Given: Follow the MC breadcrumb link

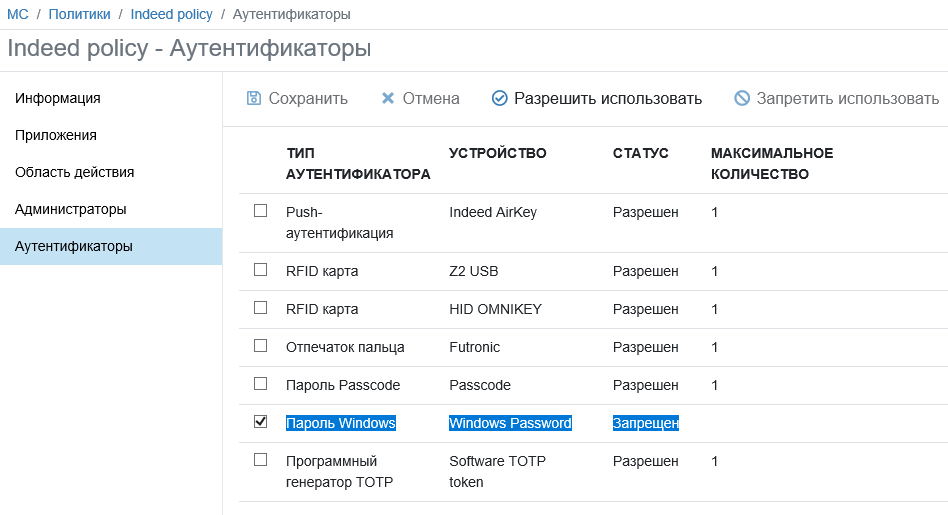Looking at the screenshot, I should (18, 14).
